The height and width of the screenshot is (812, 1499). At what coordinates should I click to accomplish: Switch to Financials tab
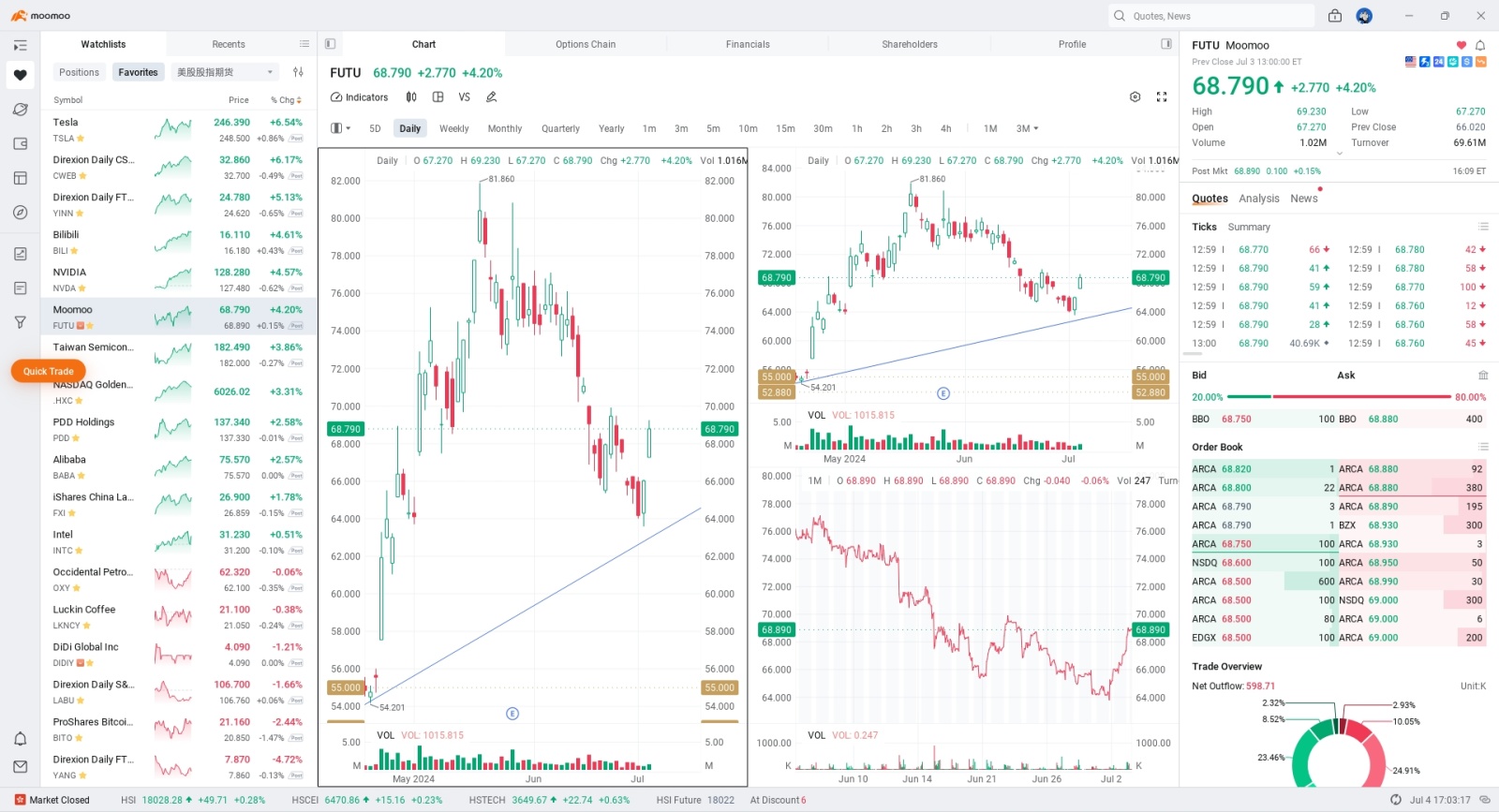point(748,44)
